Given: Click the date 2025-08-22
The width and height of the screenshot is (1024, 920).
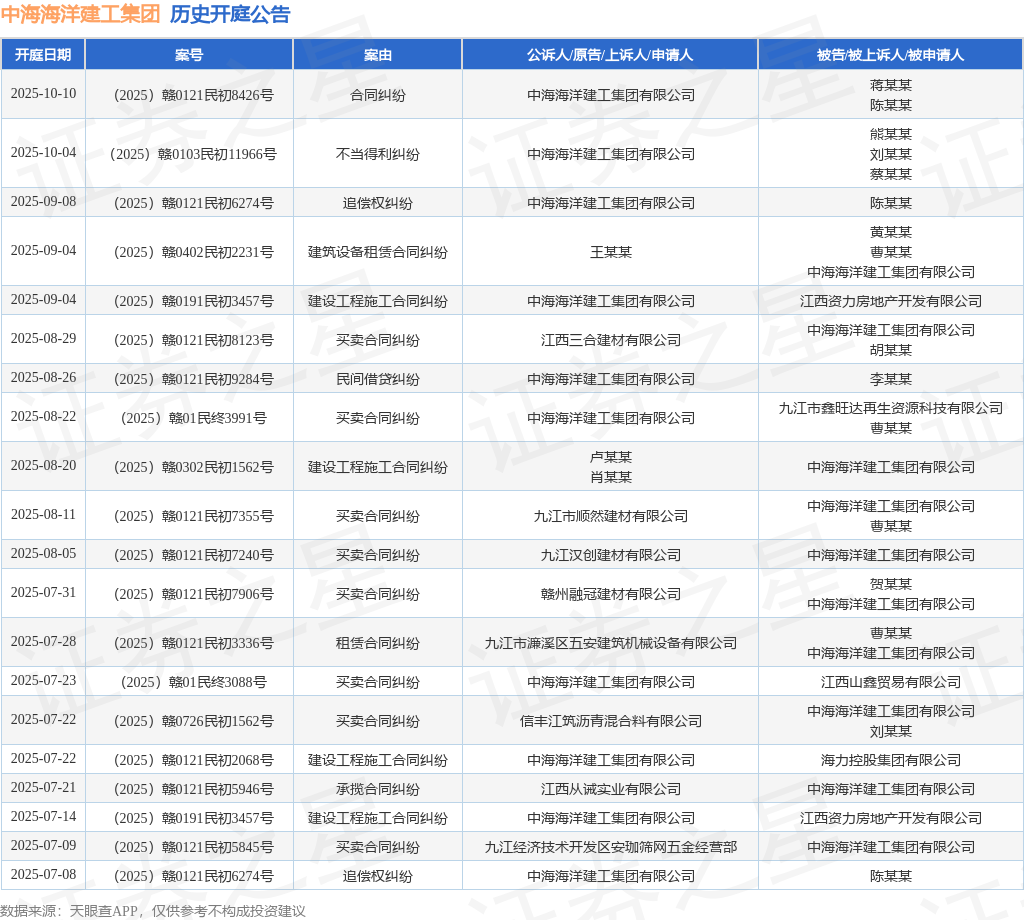Looking at the screenshot, I should pyautogui.click(x=43, y=417).
